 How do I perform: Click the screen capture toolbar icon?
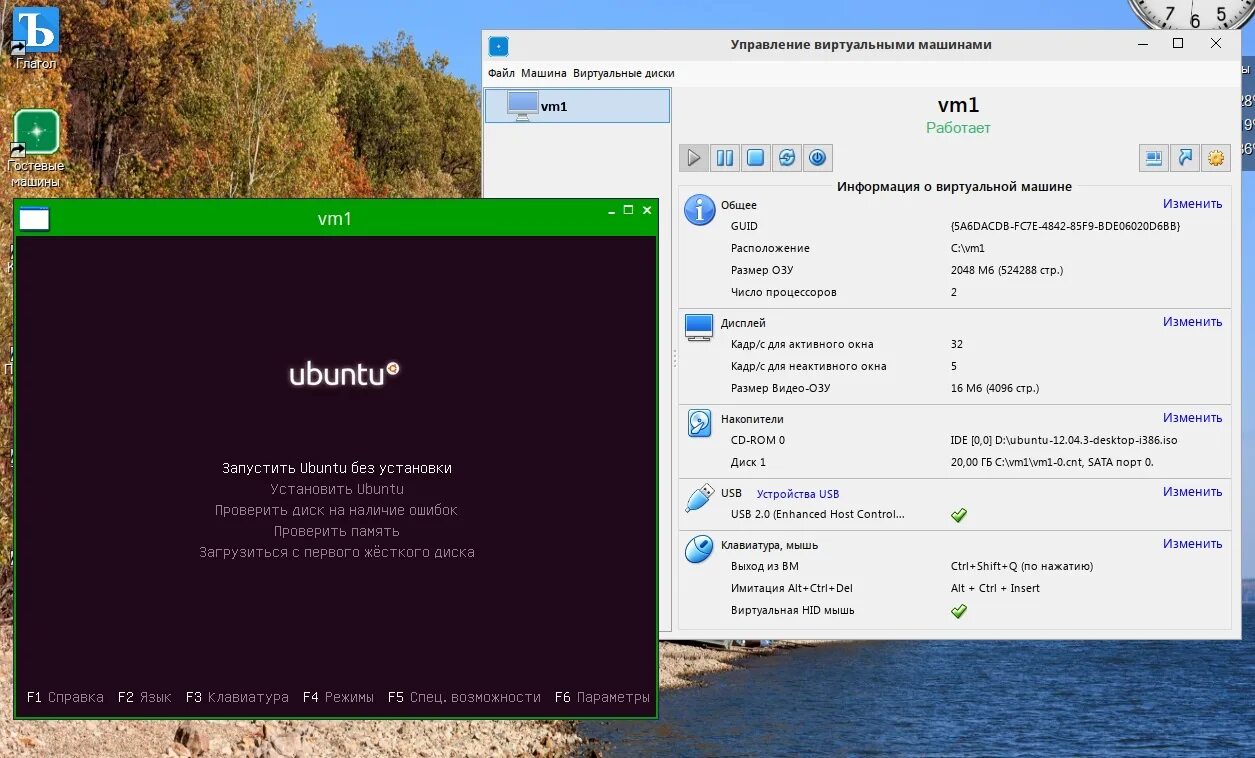pos(1152,157)
